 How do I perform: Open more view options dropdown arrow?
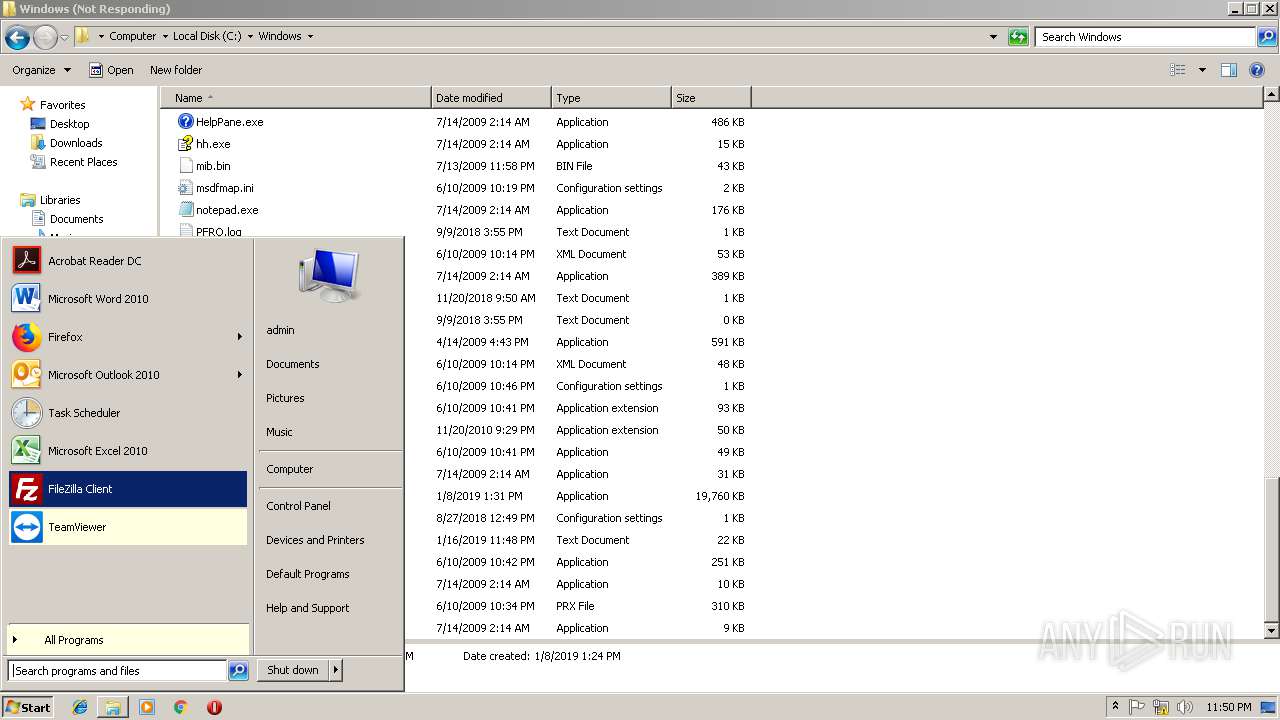click(x=1202, y=70)
